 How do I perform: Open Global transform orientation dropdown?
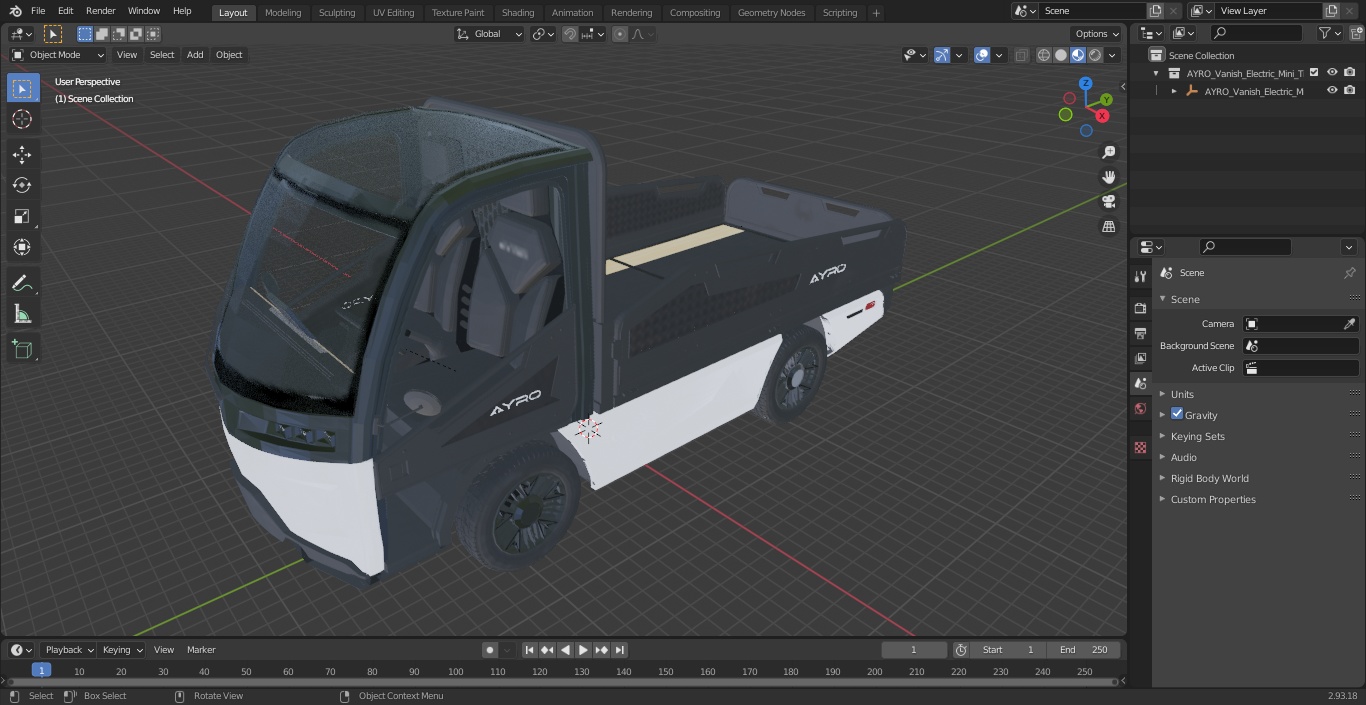490,34
